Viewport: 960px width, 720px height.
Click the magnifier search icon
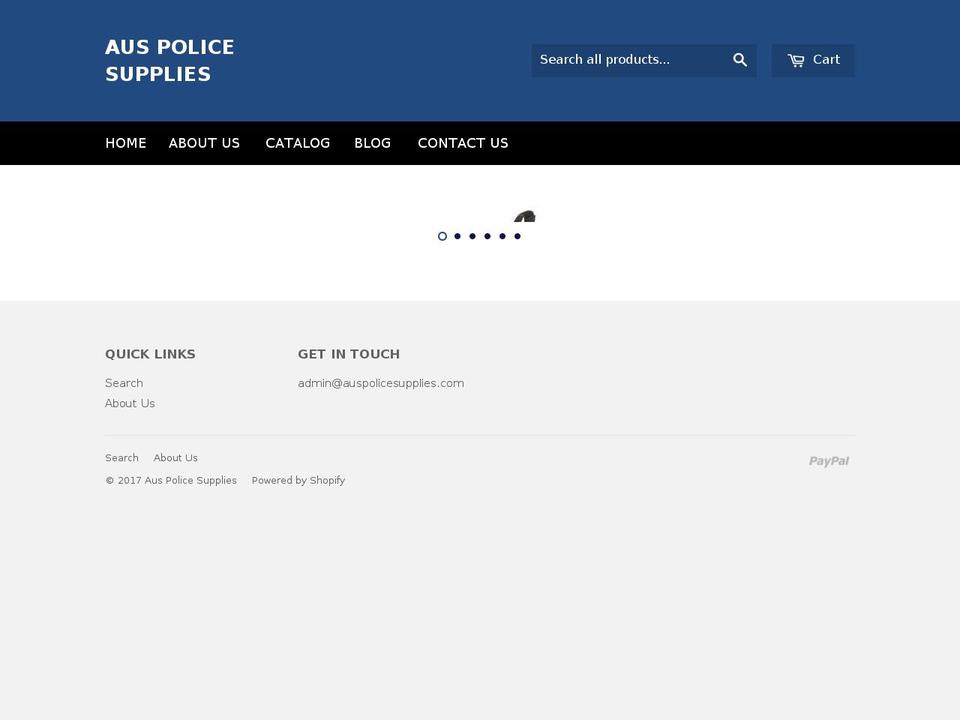click(740, 60)
